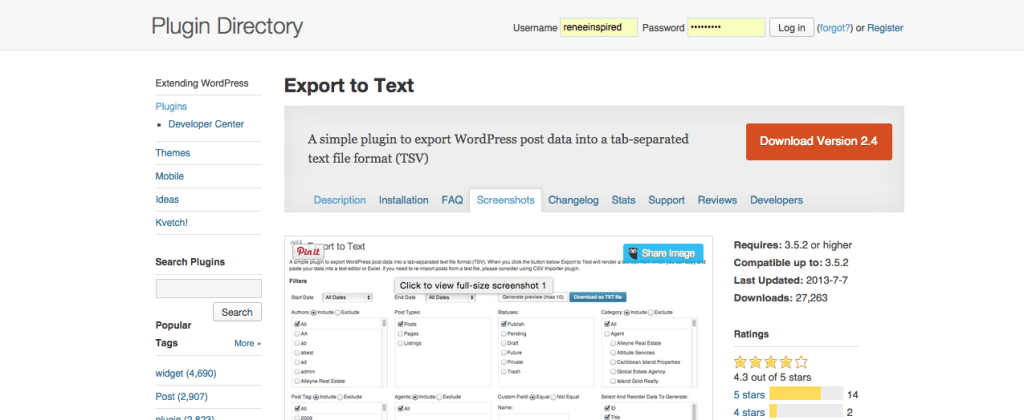Toggle the Posts post type checkbox
The width and height of the screenshot is (1024, 420).
tap(399, 324)
